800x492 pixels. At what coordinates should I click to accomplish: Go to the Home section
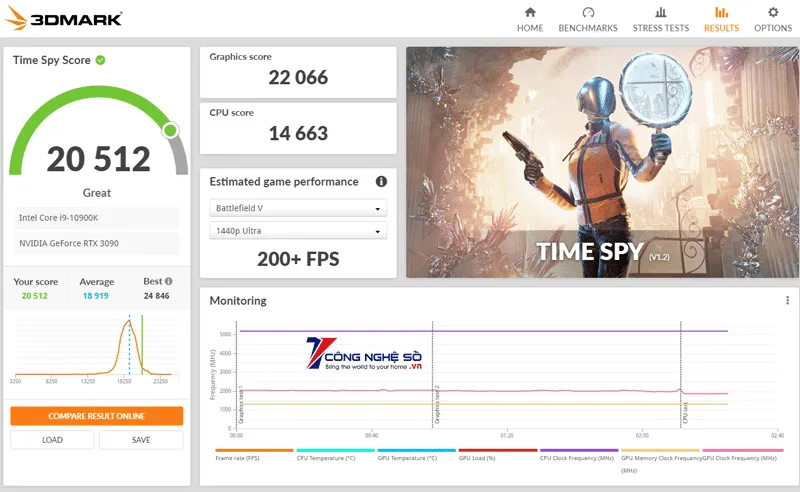click(530, 19)
